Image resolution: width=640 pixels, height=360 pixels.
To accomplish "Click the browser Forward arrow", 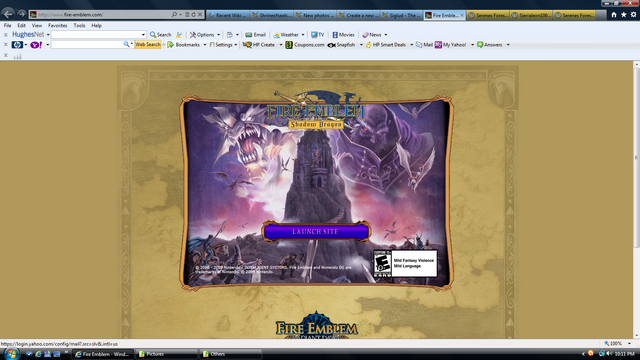I will point(21,14).
